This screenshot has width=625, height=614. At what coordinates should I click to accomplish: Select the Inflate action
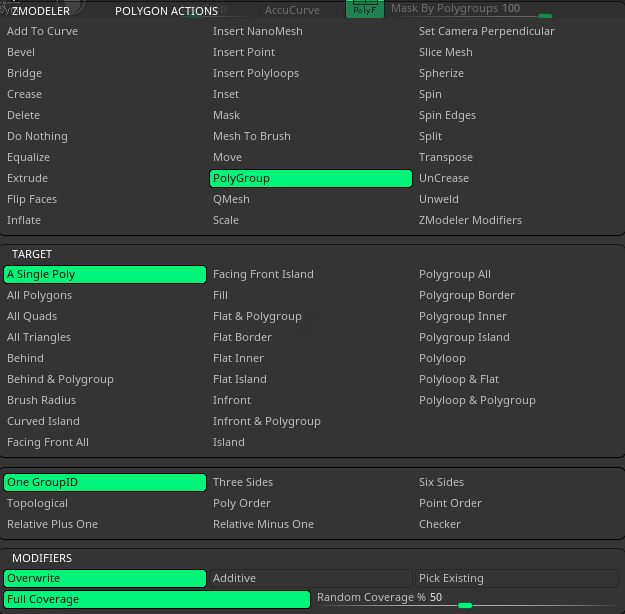coord(24,220)
